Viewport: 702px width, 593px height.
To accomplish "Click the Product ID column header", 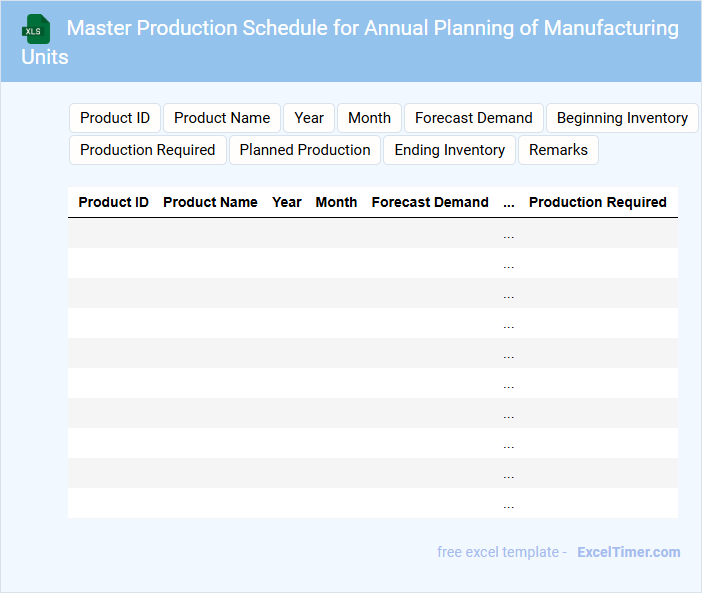I will tap(113, 202).
